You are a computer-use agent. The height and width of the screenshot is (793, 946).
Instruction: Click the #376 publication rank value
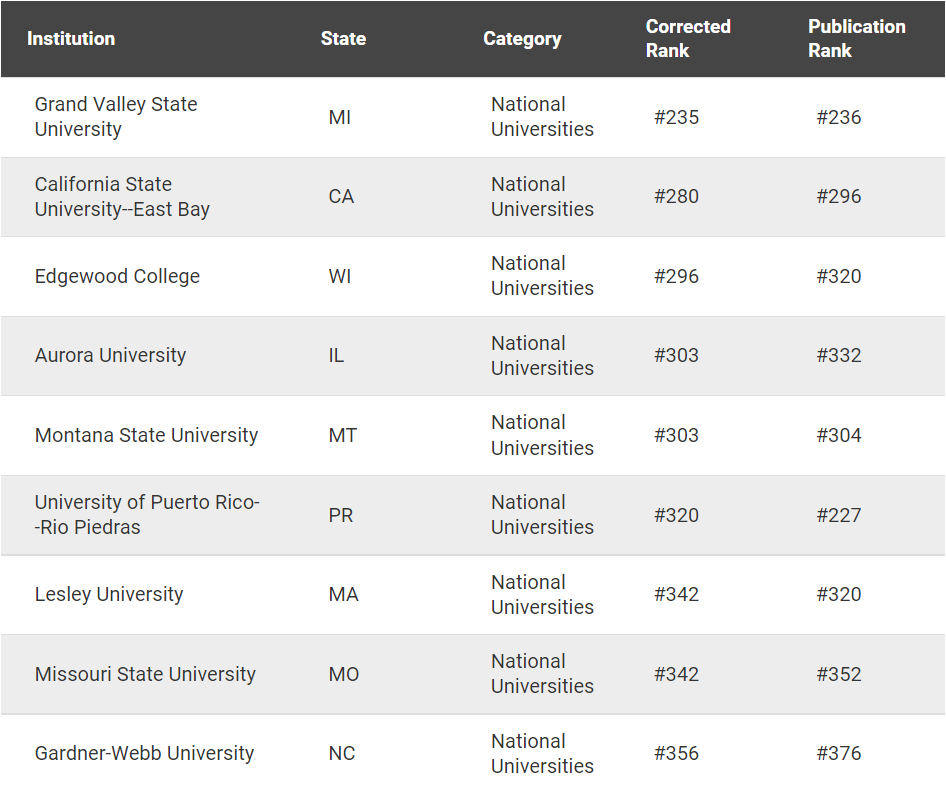pos(838,754)
